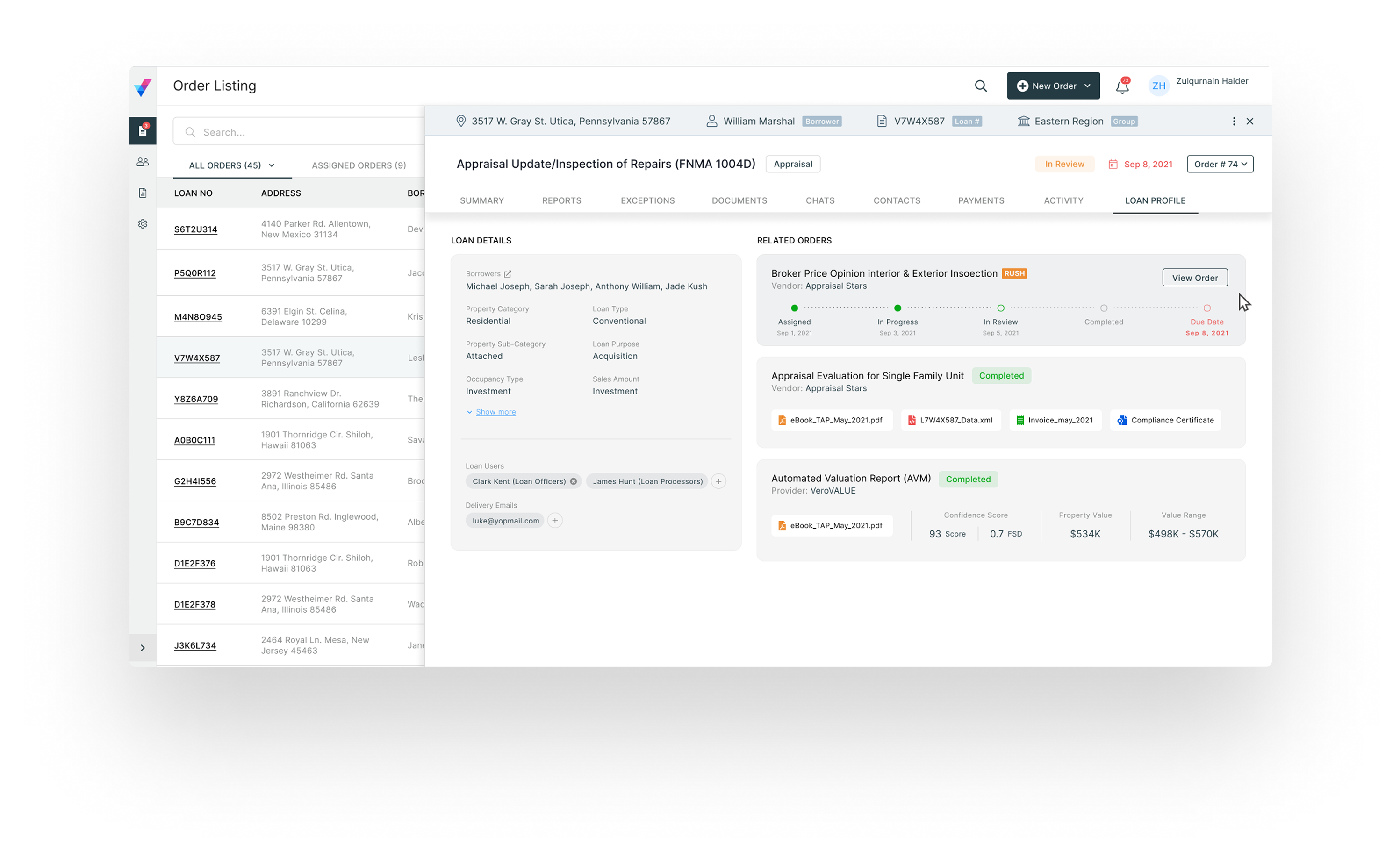Click the app logo in the sidebar
Screen dimensions: 1400x859
tap(143, 87)
